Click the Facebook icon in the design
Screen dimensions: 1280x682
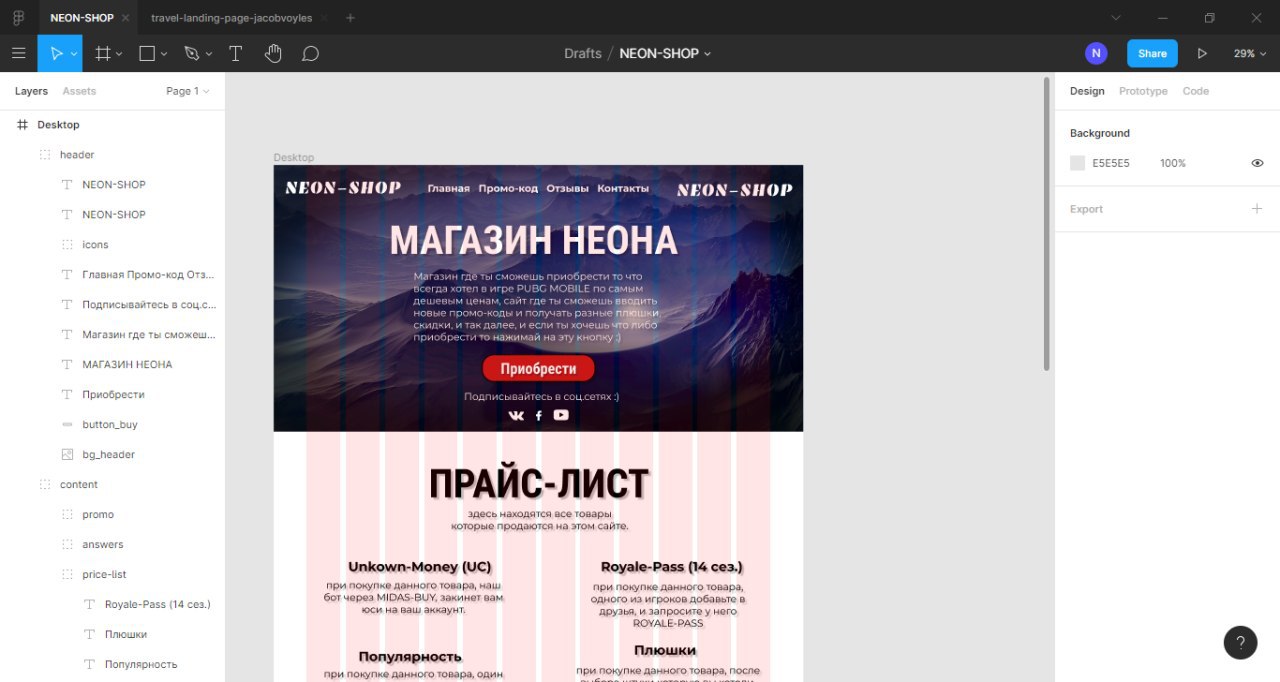point(538,415)
